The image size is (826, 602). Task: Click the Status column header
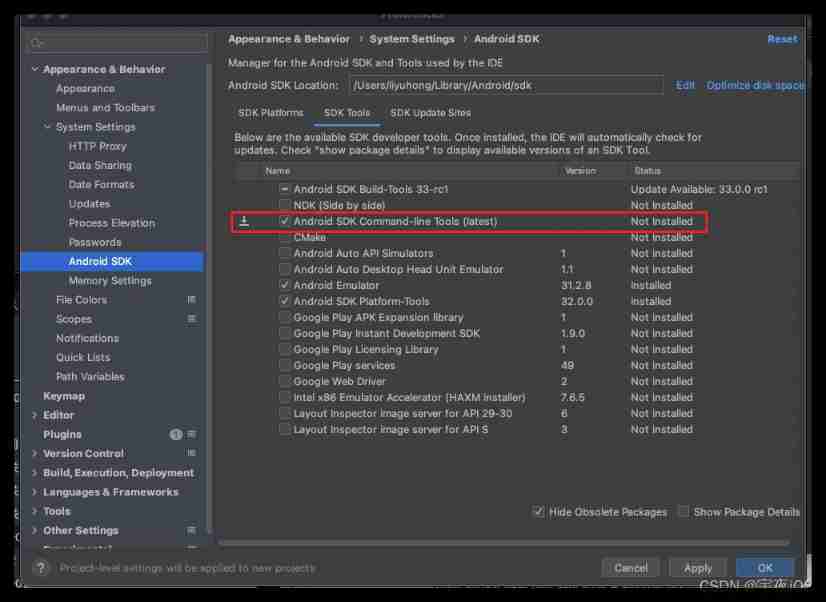point(647,171)
